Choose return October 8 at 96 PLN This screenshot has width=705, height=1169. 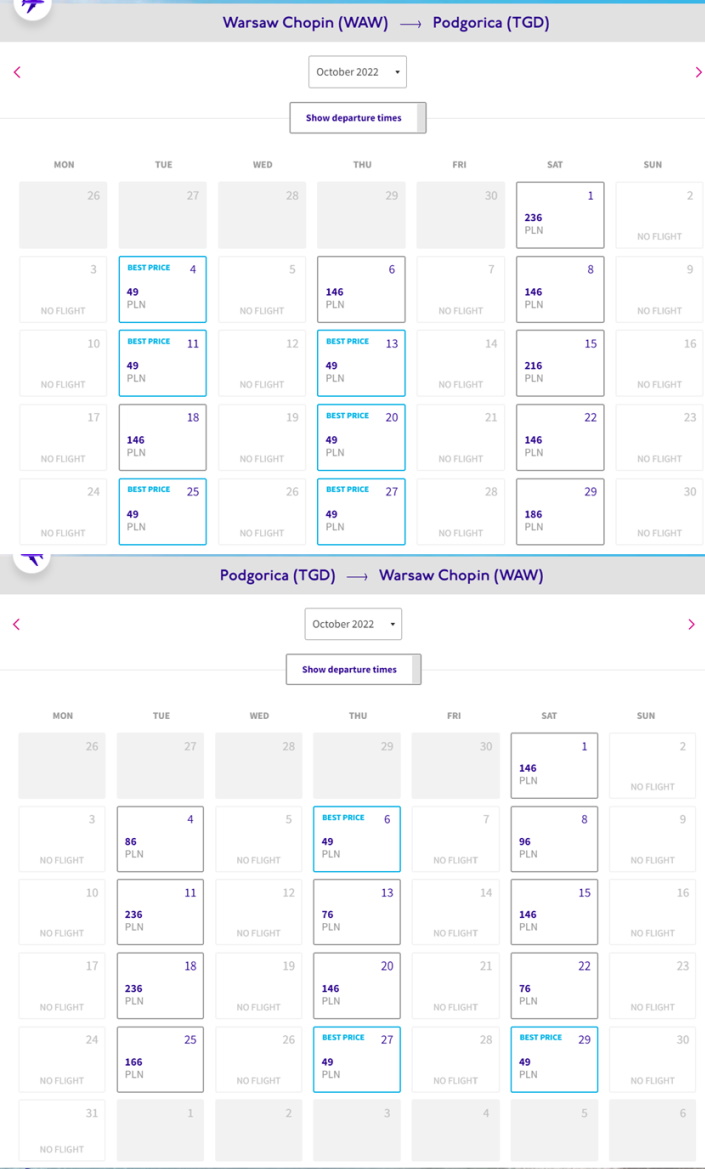click(554, 839)
